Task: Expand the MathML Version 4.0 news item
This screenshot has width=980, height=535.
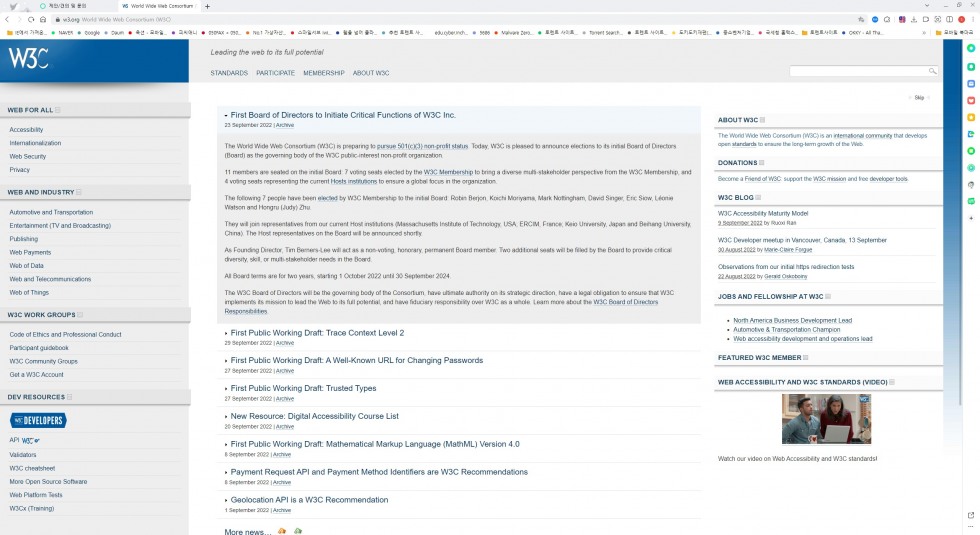Action: click(x=226, y=444)
